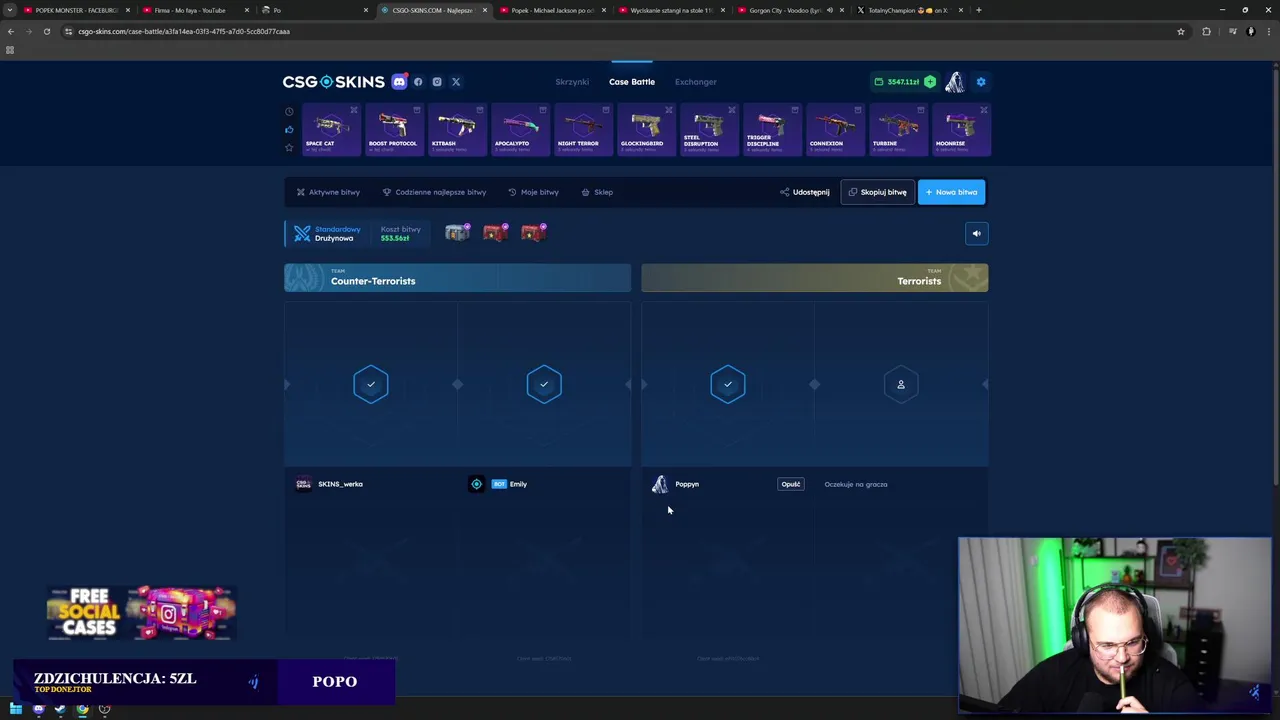Open Windows Start menu

[x=16, y=709]
